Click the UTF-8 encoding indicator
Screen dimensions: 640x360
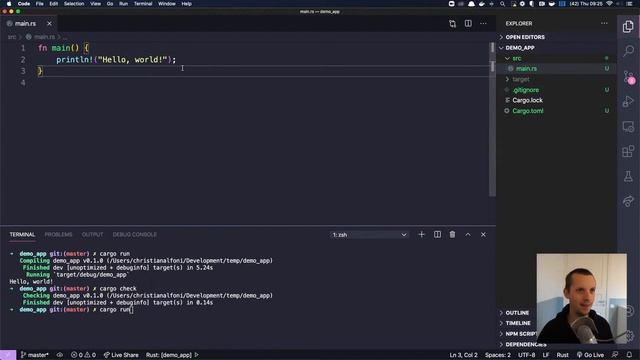point(527,355)
